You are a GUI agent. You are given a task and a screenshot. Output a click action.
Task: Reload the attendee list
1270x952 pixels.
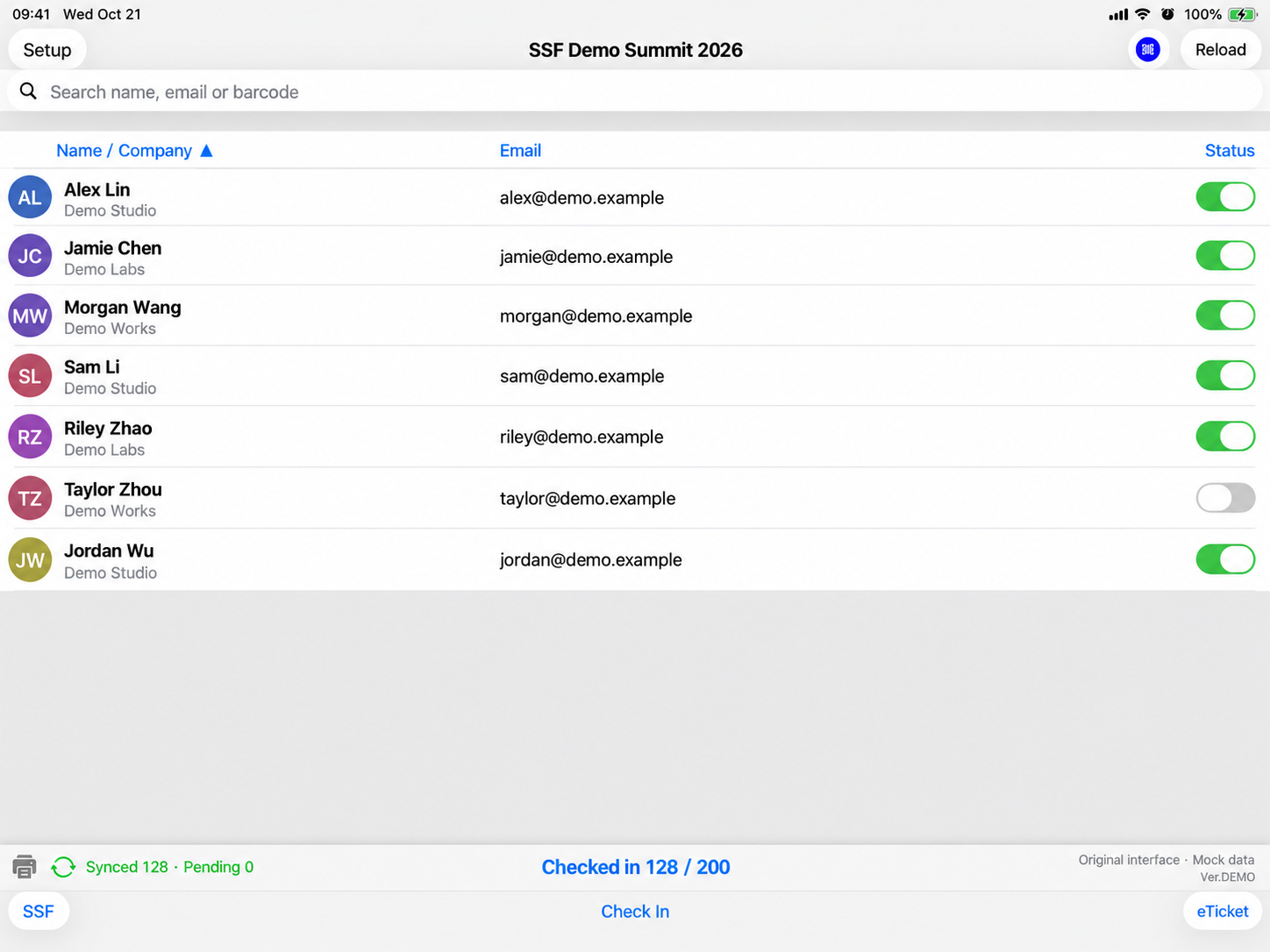1220,50
